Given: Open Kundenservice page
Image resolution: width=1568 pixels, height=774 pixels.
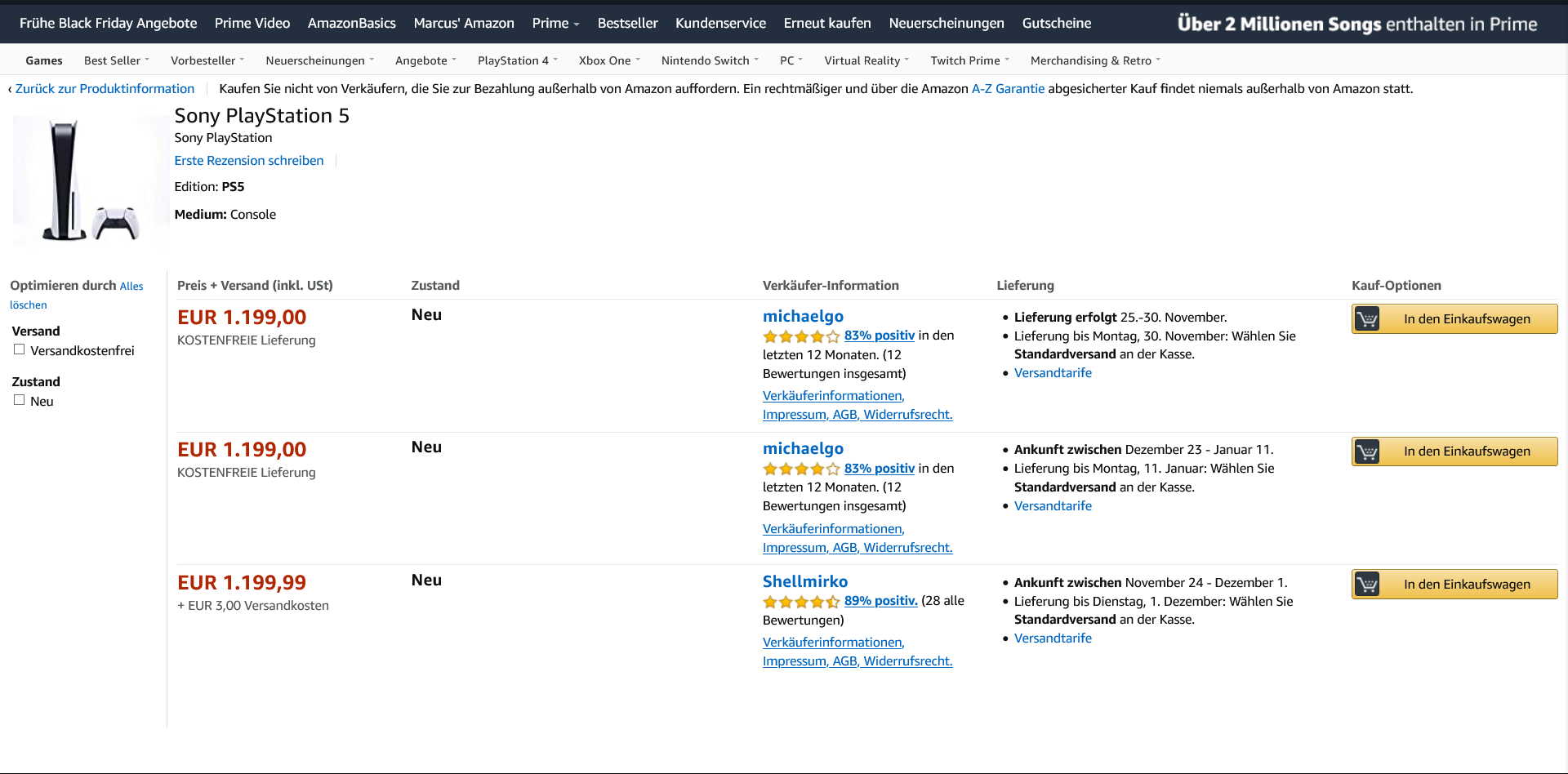Looking at the screenshot, I should point(720,23).
